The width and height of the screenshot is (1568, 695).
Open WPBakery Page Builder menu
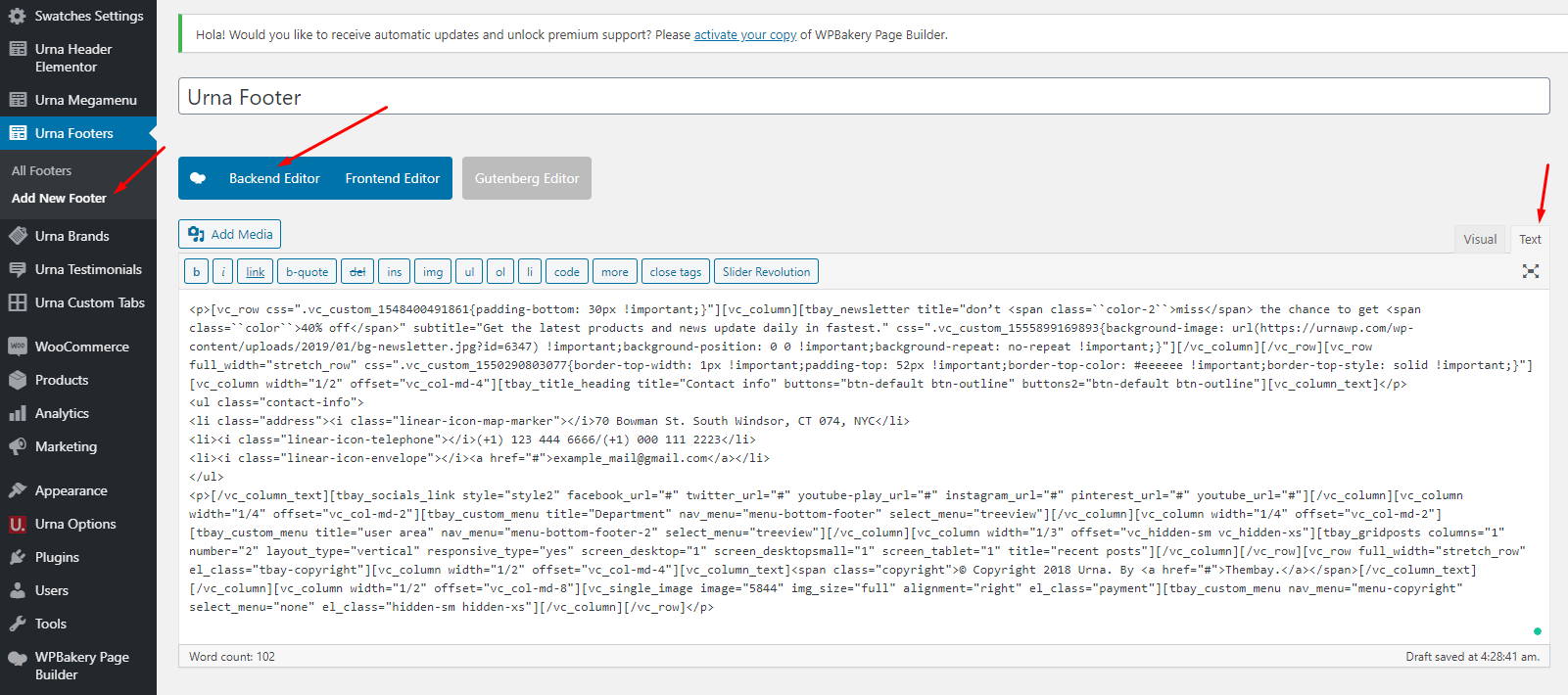[x=78, y=666]
